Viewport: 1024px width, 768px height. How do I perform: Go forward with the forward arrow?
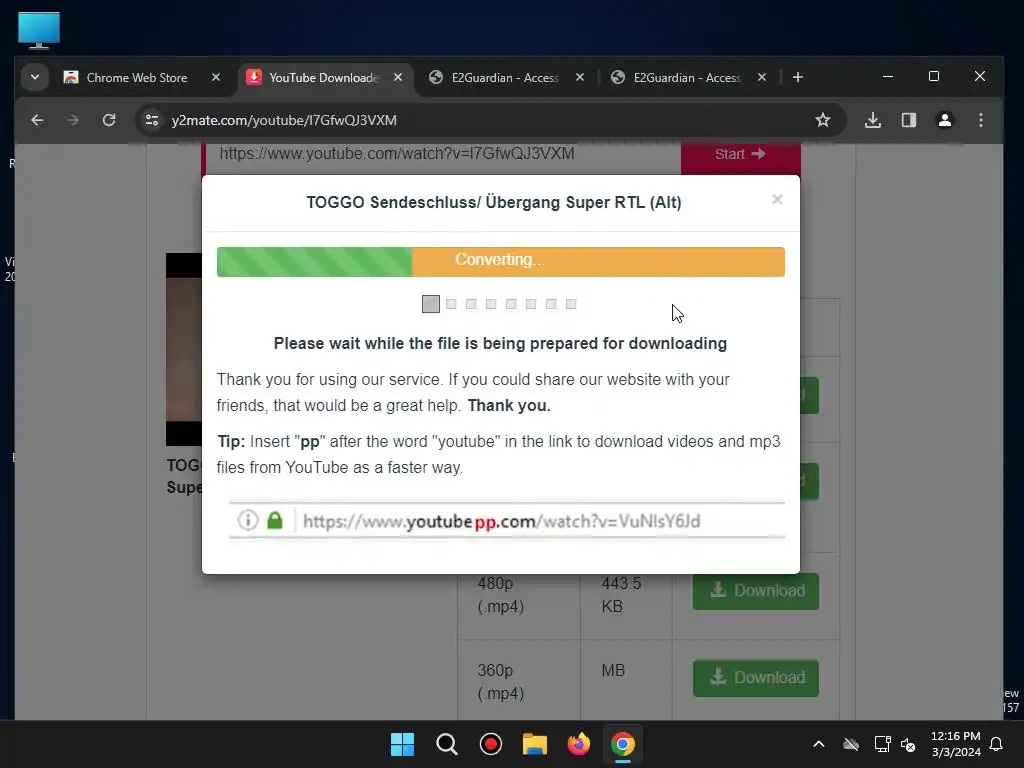coord(72,120)
